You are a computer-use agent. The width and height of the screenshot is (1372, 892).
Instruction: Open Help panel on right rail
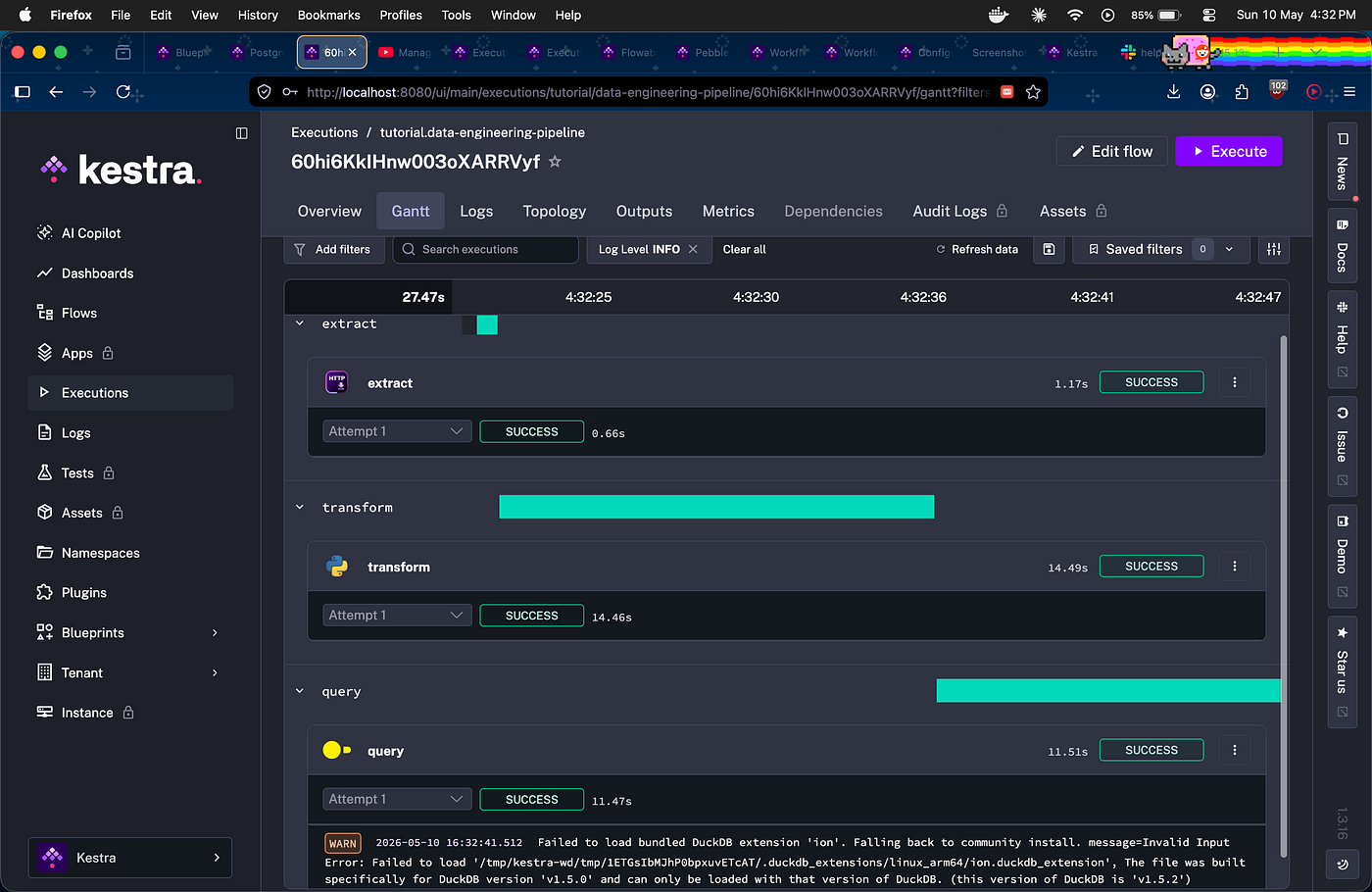1342,339
